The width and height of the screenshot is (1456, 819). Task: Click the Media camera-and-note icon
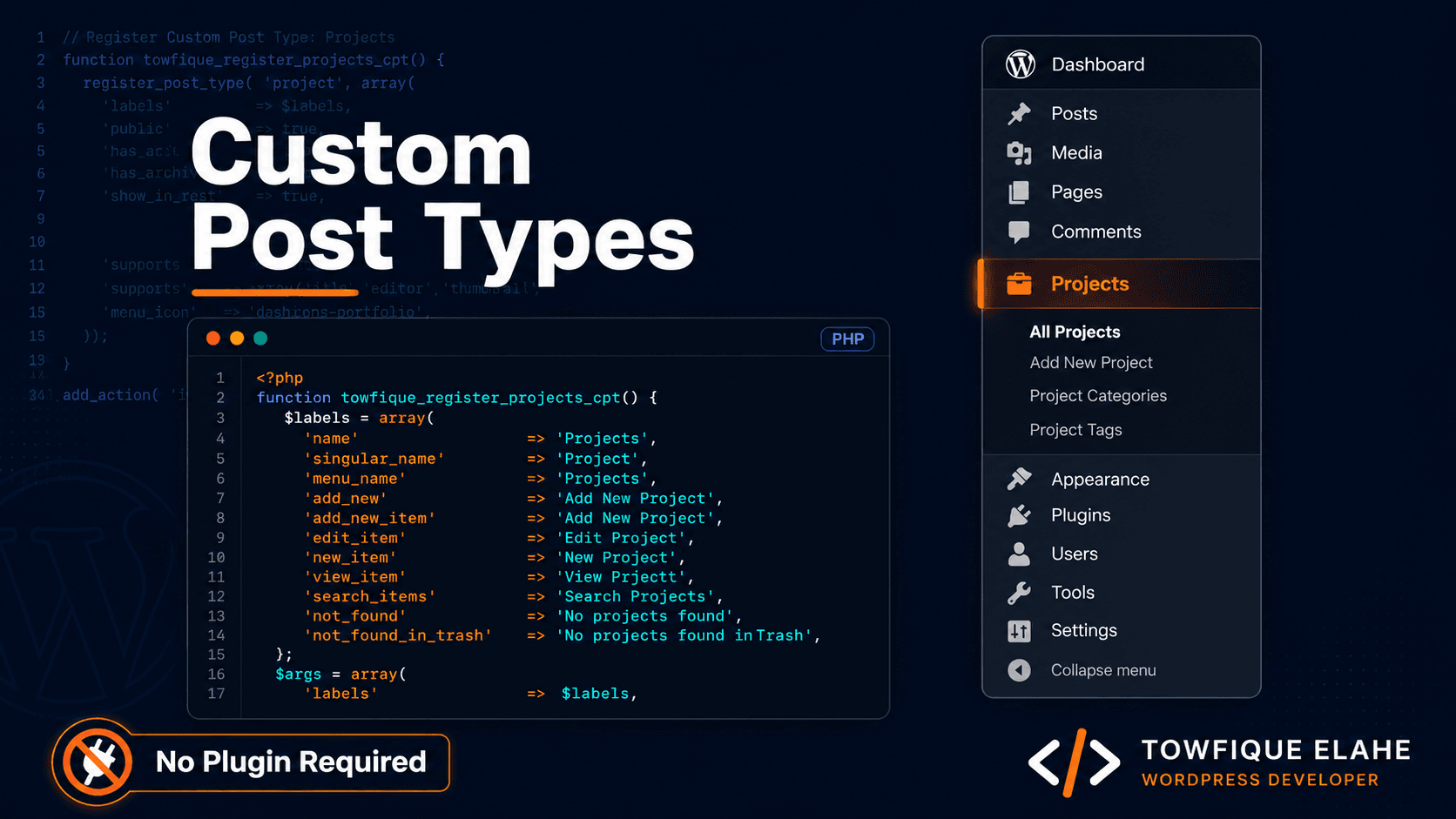(1019, 153)
